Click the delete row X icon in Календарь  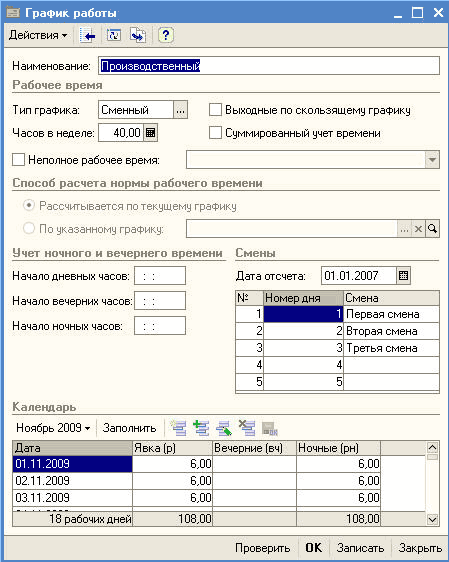[x=247, y=428]
